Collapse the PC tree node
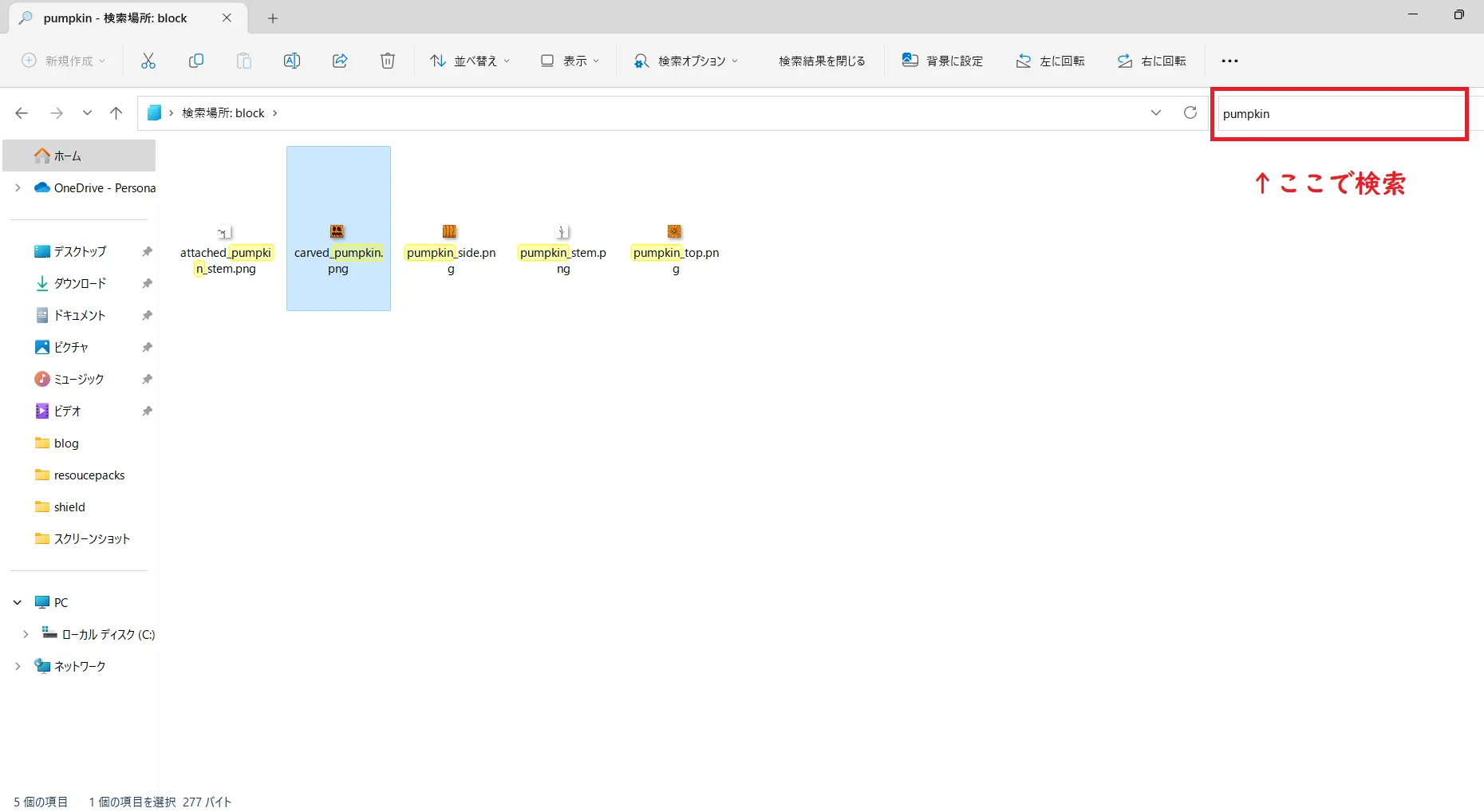1484x812 pixels. click(18, 602)
